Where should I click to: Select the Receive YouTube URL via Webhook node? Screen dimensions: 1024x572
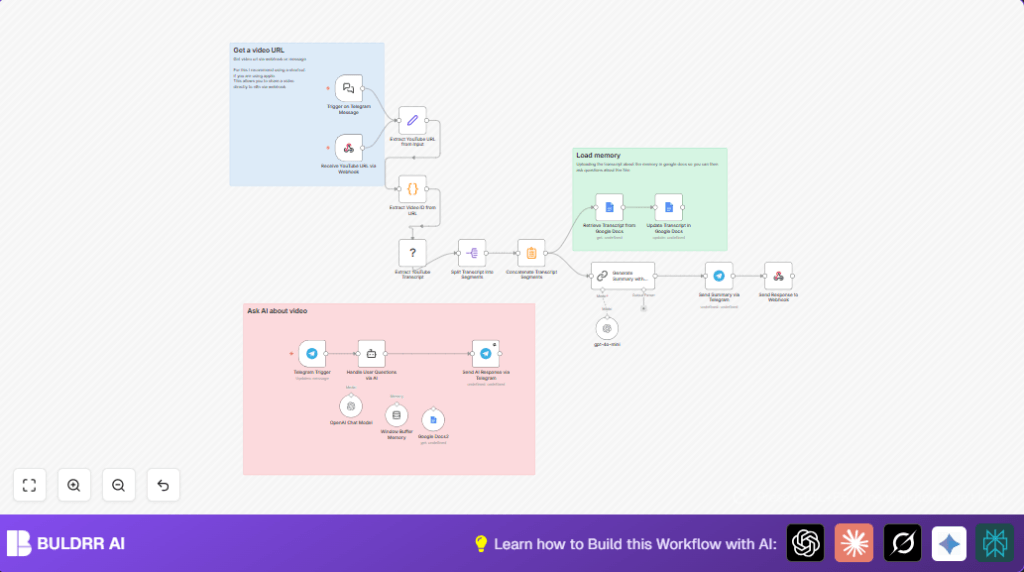(349, 149)
